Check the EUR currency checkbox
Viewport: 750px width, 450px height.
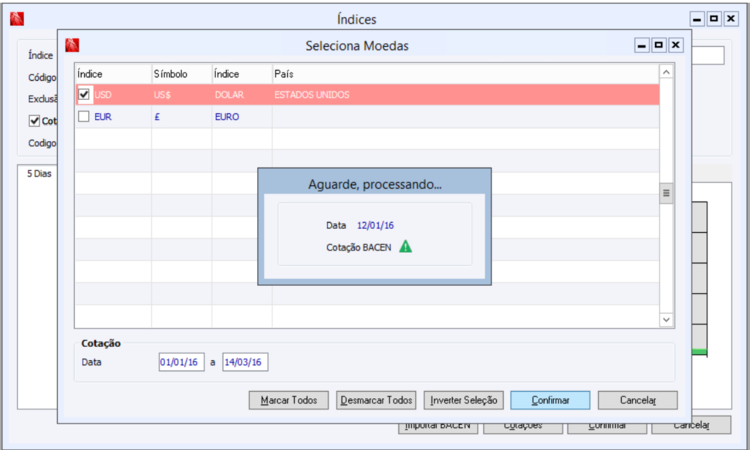click(84, 116)
